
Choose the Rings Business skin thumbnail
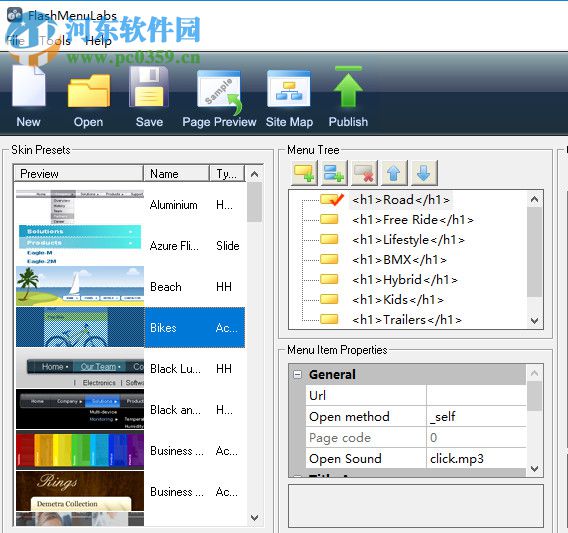[x=80, y=491]
